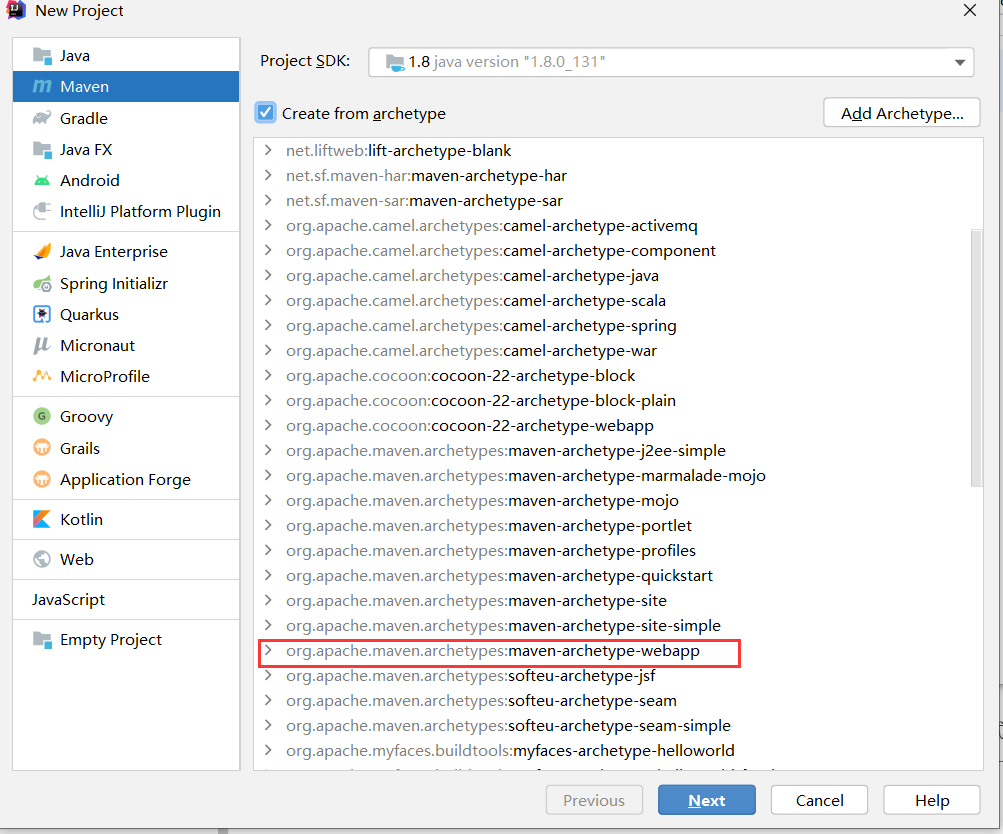Select maven-archetype-portlet entry
This screenshot has height=834, width=1003.
click(x=489, y=526)
